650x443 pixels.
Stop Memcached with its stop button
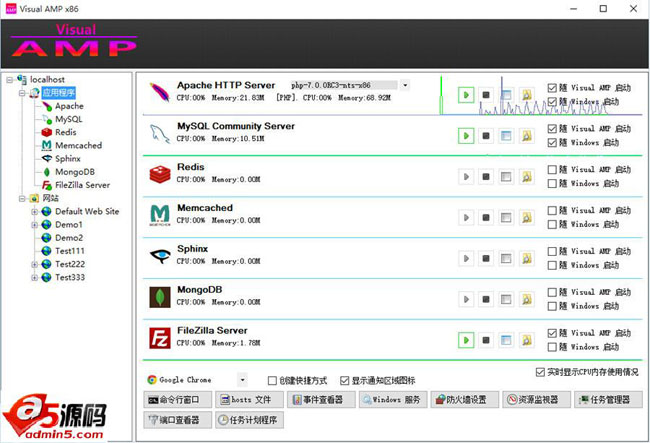[486, 217]
